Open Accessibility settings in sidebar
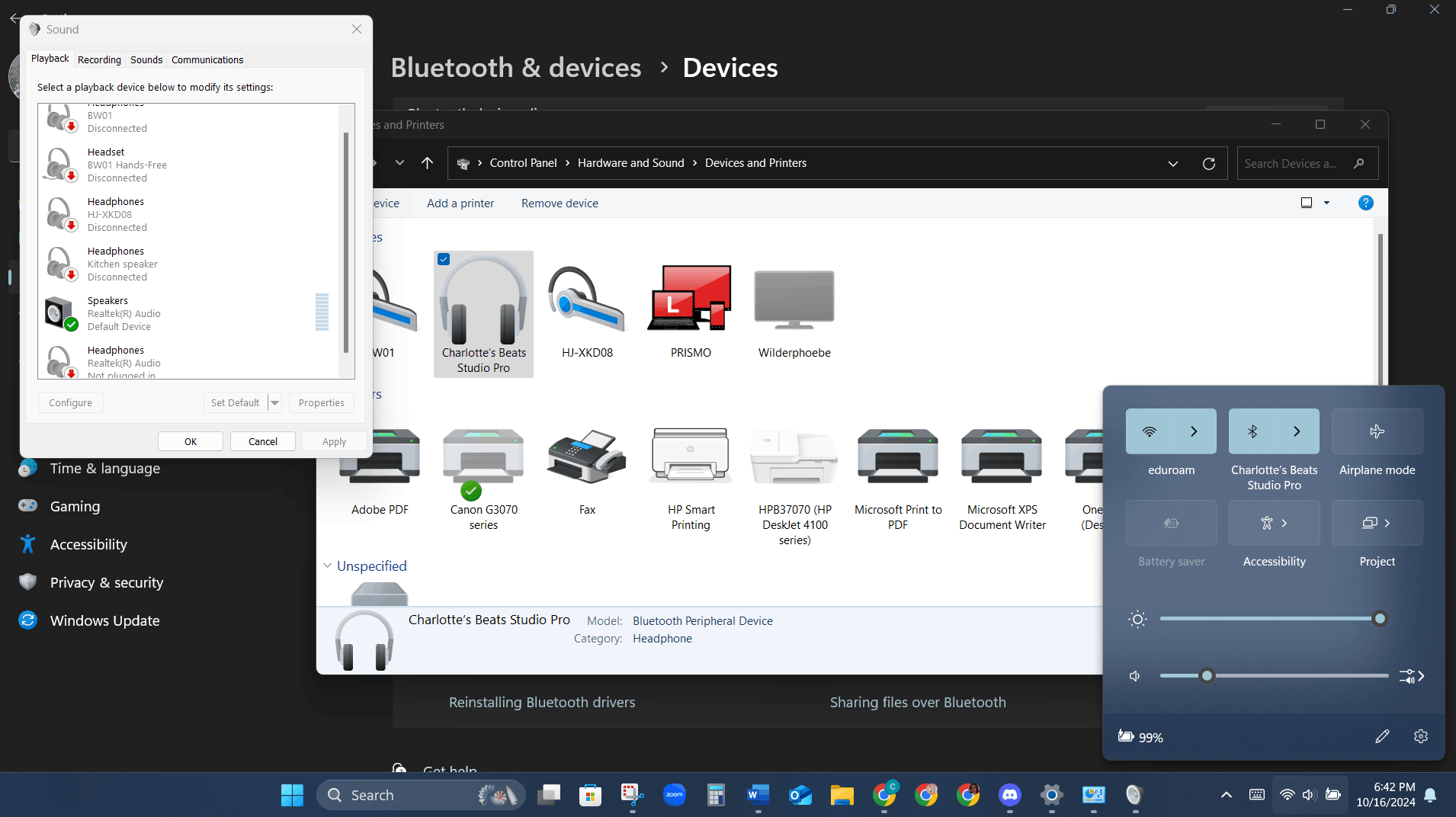This screenshot has width=1456, height=817. 88,544
